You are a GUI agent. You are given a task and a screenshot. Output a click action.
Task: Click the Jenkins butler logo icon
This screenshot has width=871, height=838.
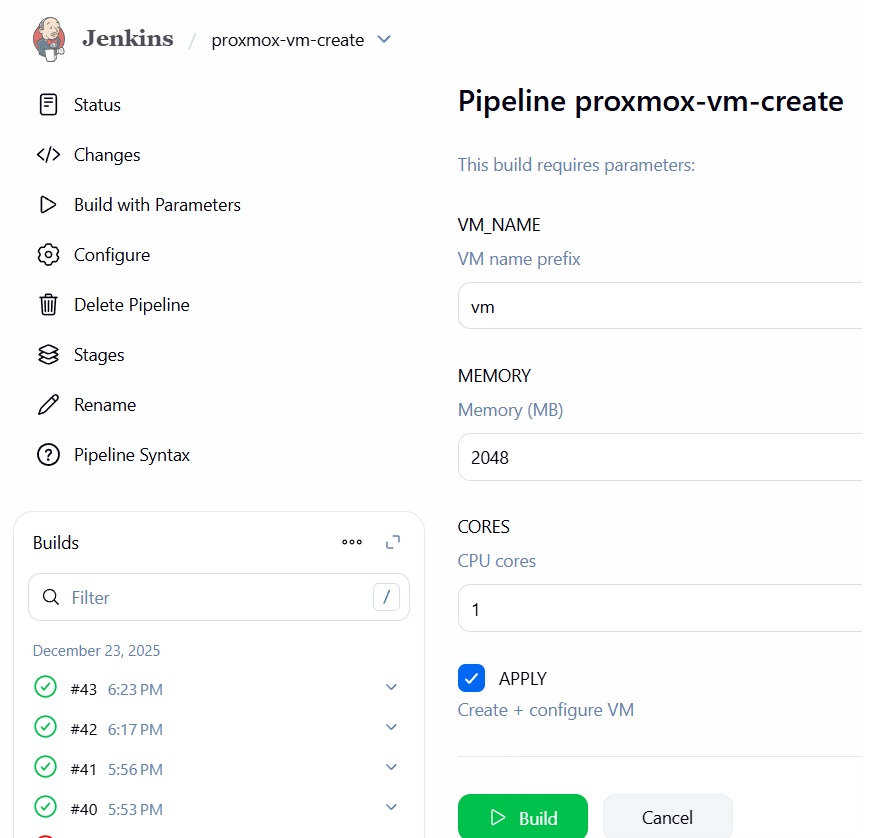pos(48,39)
